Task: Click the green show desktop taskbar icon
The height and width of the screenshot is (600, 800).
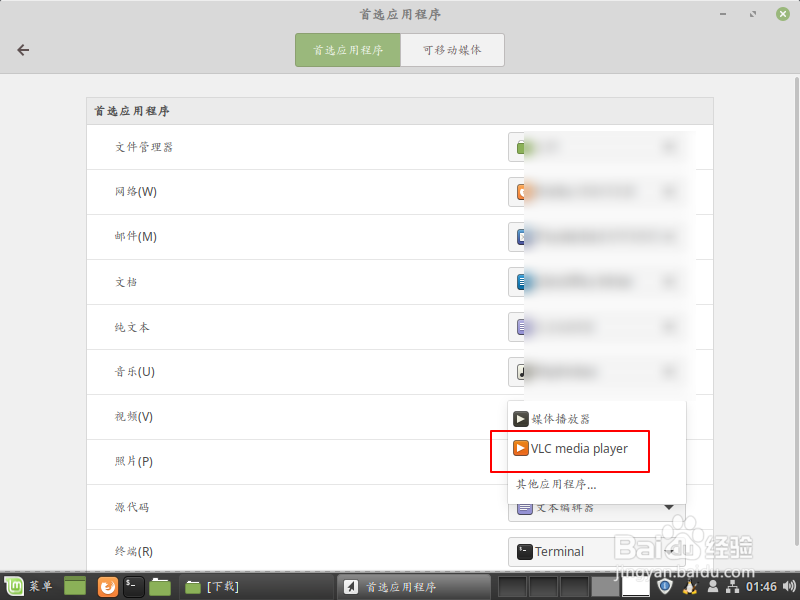Action: click(x=75, y=587)
